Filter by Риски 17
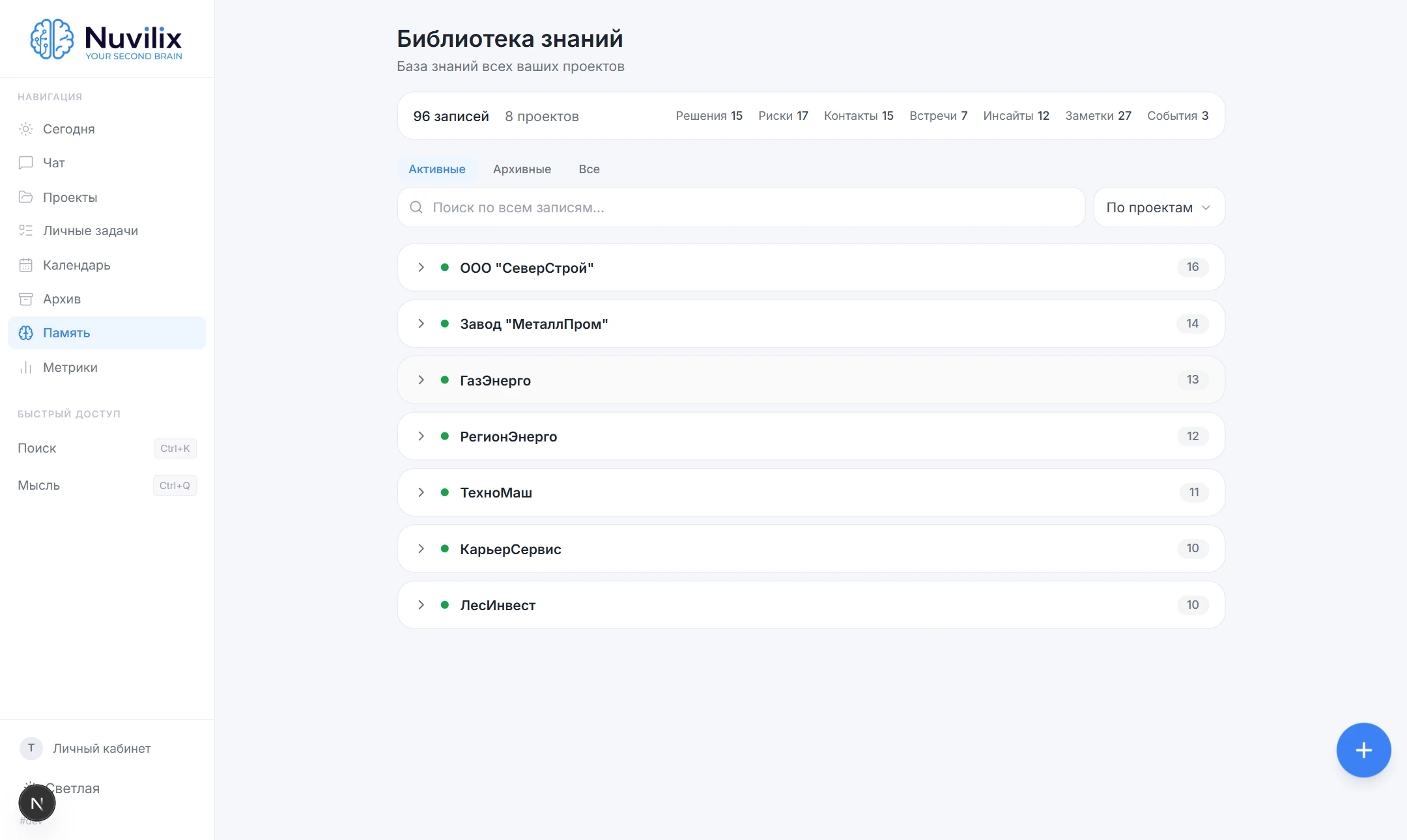 (783, 116)
